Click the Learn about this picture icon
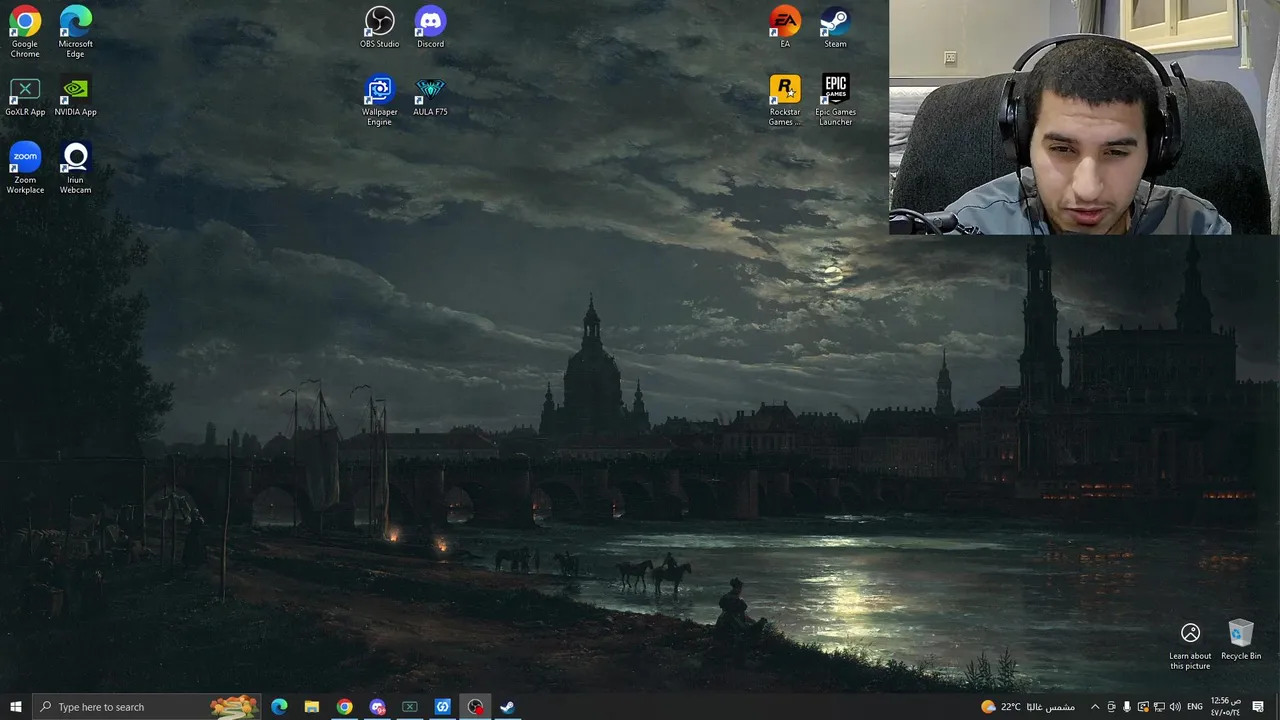 pos(1190,645)
